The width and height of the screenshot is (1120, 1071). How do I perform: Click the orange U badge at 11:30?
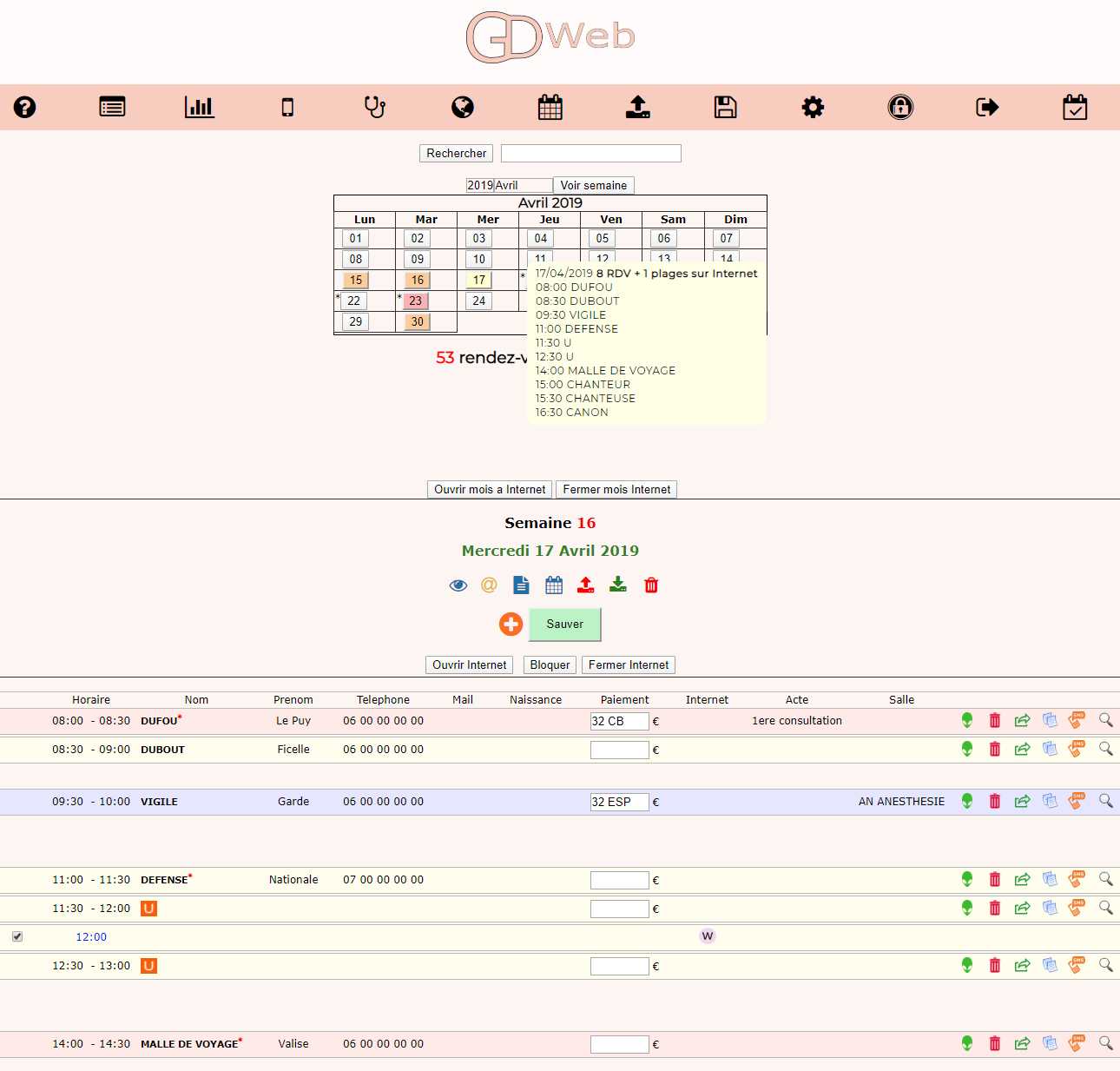point(149,909)
